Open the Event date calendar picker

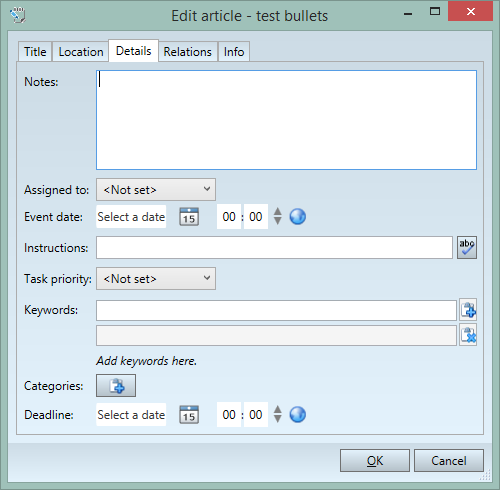(x=189, y=217)
